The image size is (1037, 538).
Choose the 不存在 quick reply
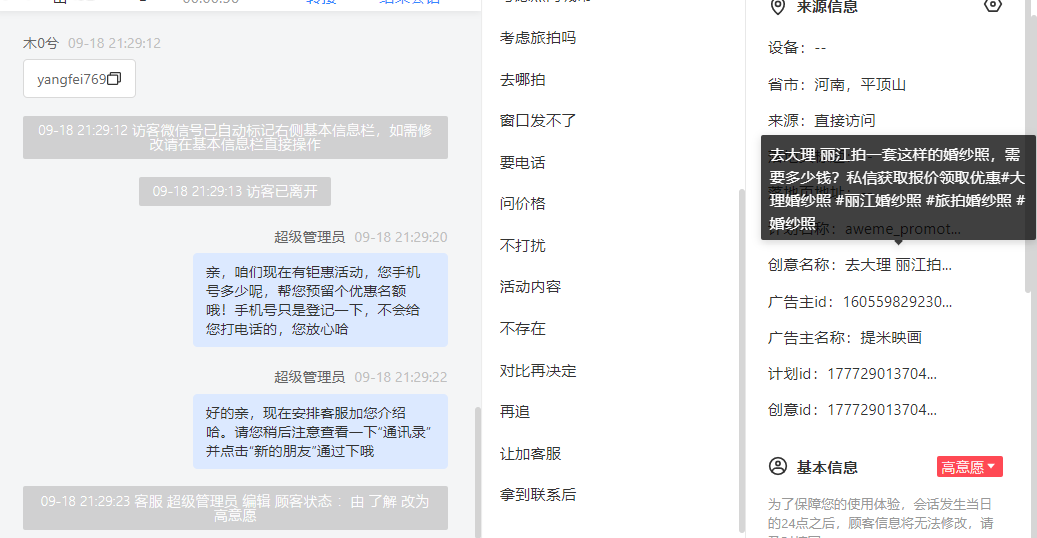tap(522, 328)
